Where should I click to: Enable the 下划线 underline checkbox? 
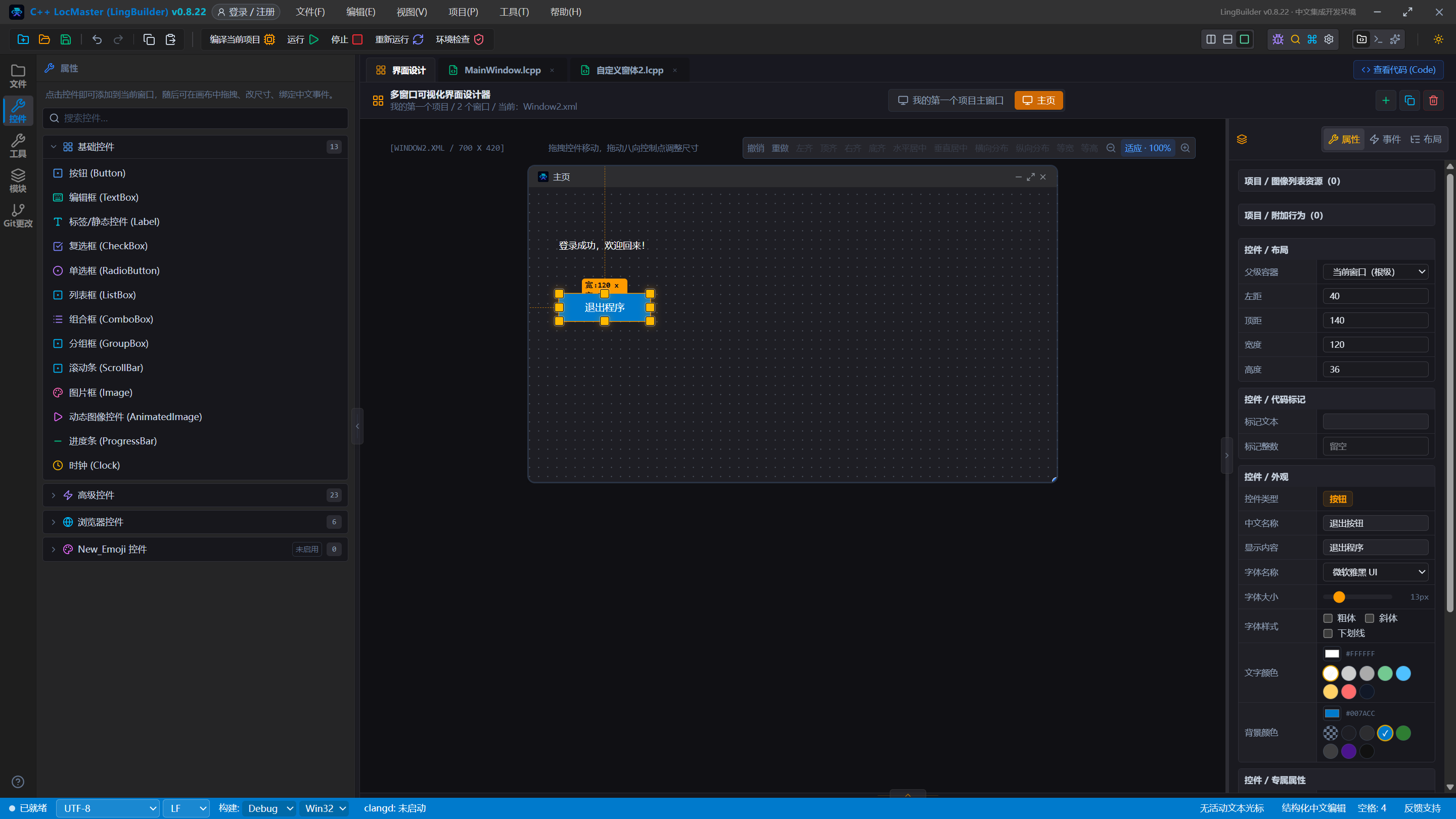pos(1328,633)
